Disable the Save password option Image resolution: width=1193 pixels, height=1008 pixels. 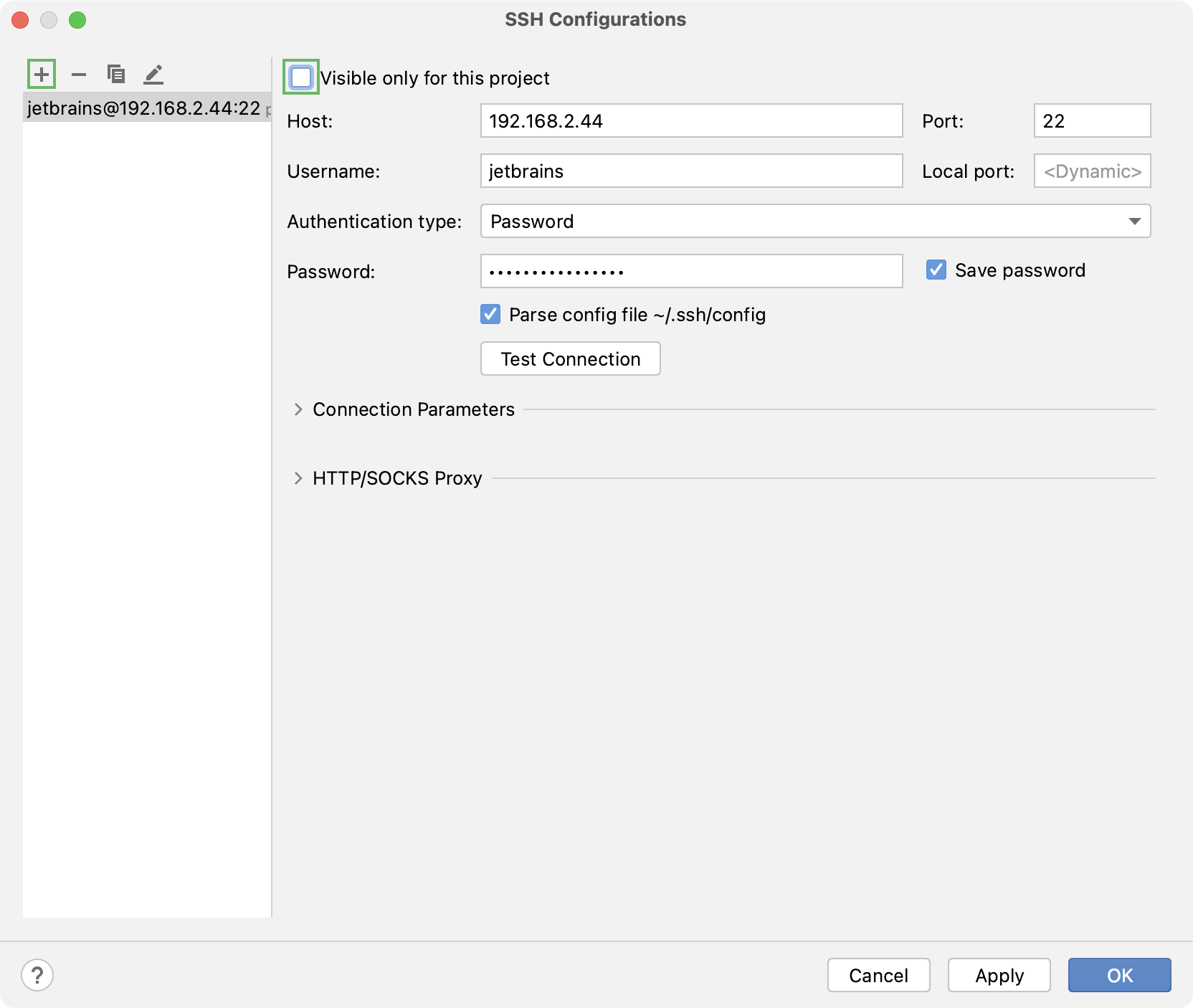pyautogui.click(x=936, y=270)
